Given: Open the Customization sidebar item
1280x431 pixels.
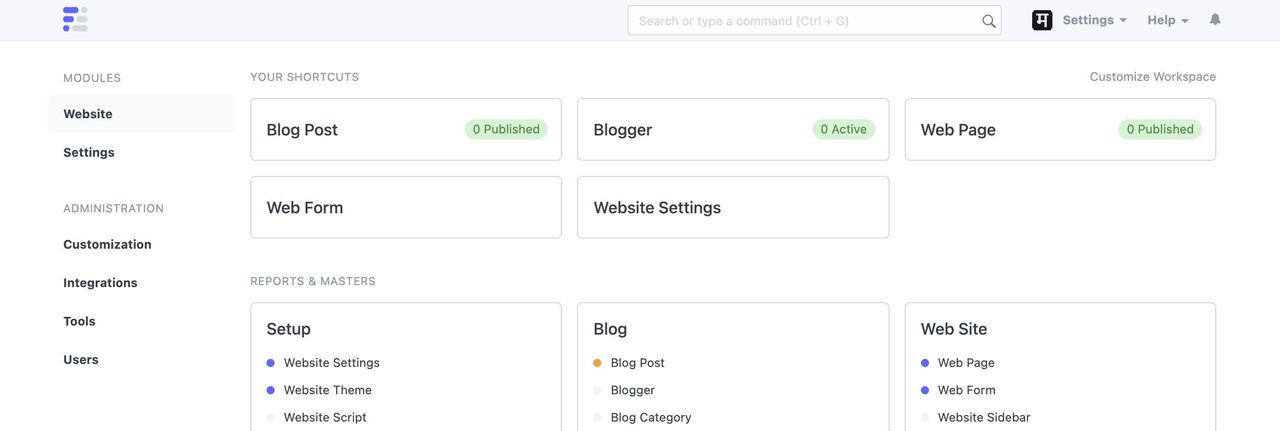Looking at the screenshot, I should click(107, 244).
